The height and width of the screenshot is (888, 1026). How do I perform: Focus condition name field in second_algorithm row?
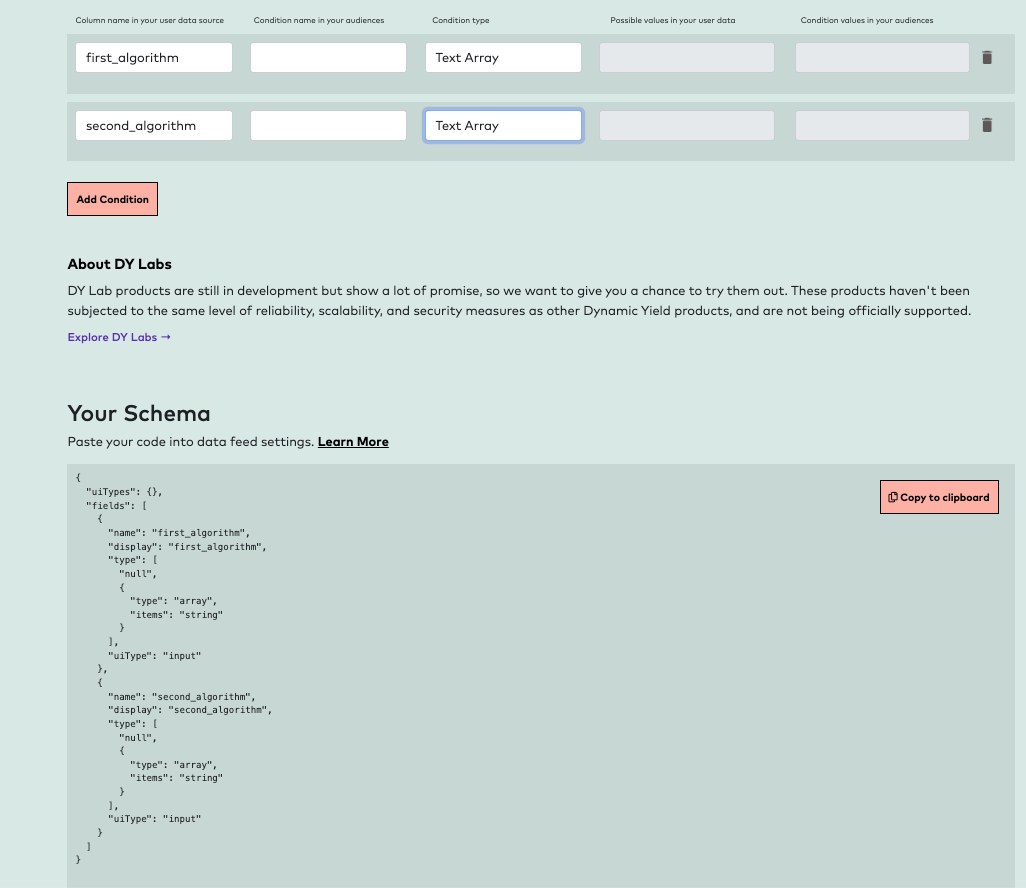[x=328, y=126]
